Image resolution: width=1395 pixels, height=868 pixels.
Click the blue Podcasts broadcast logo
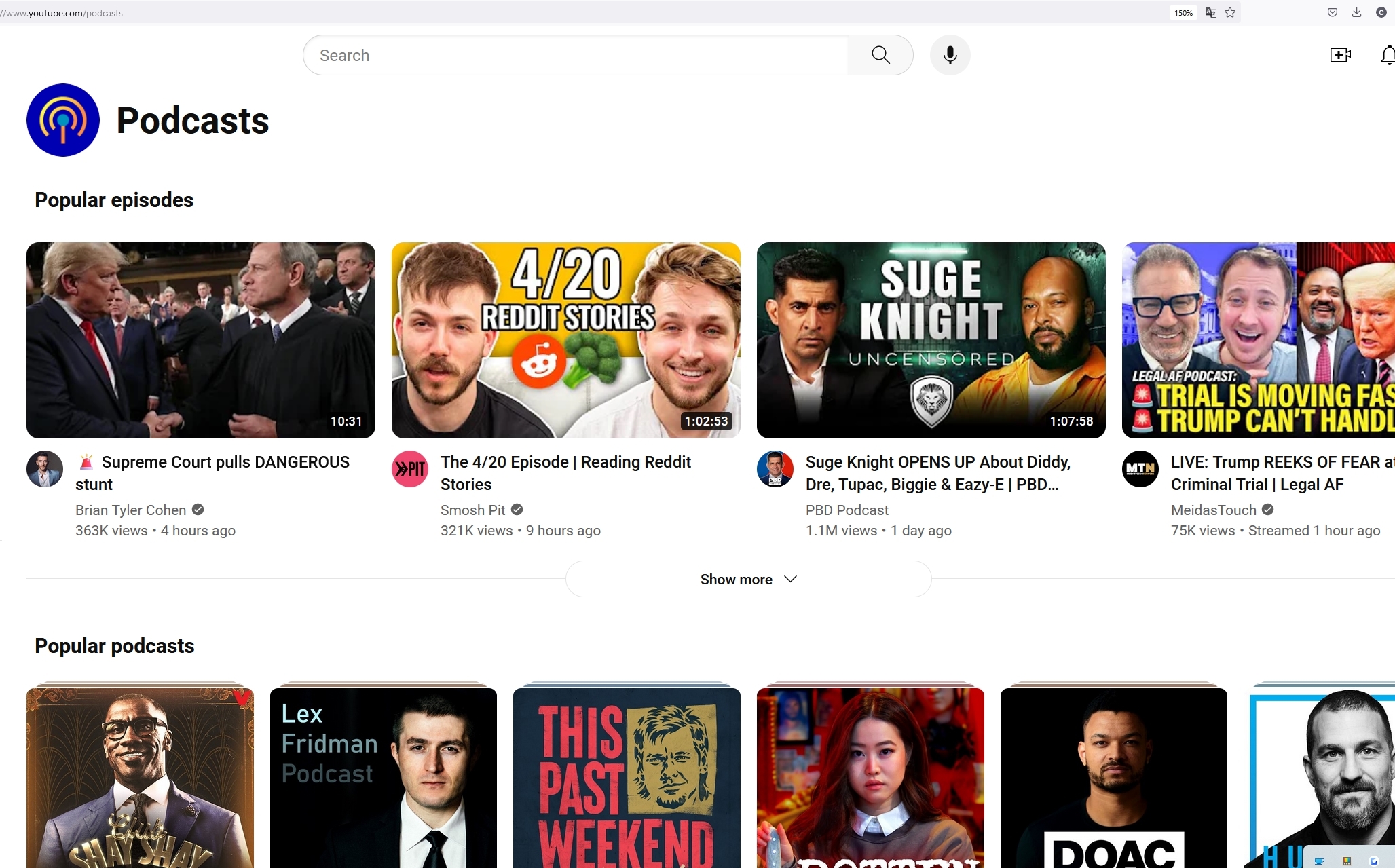point(63,120)
